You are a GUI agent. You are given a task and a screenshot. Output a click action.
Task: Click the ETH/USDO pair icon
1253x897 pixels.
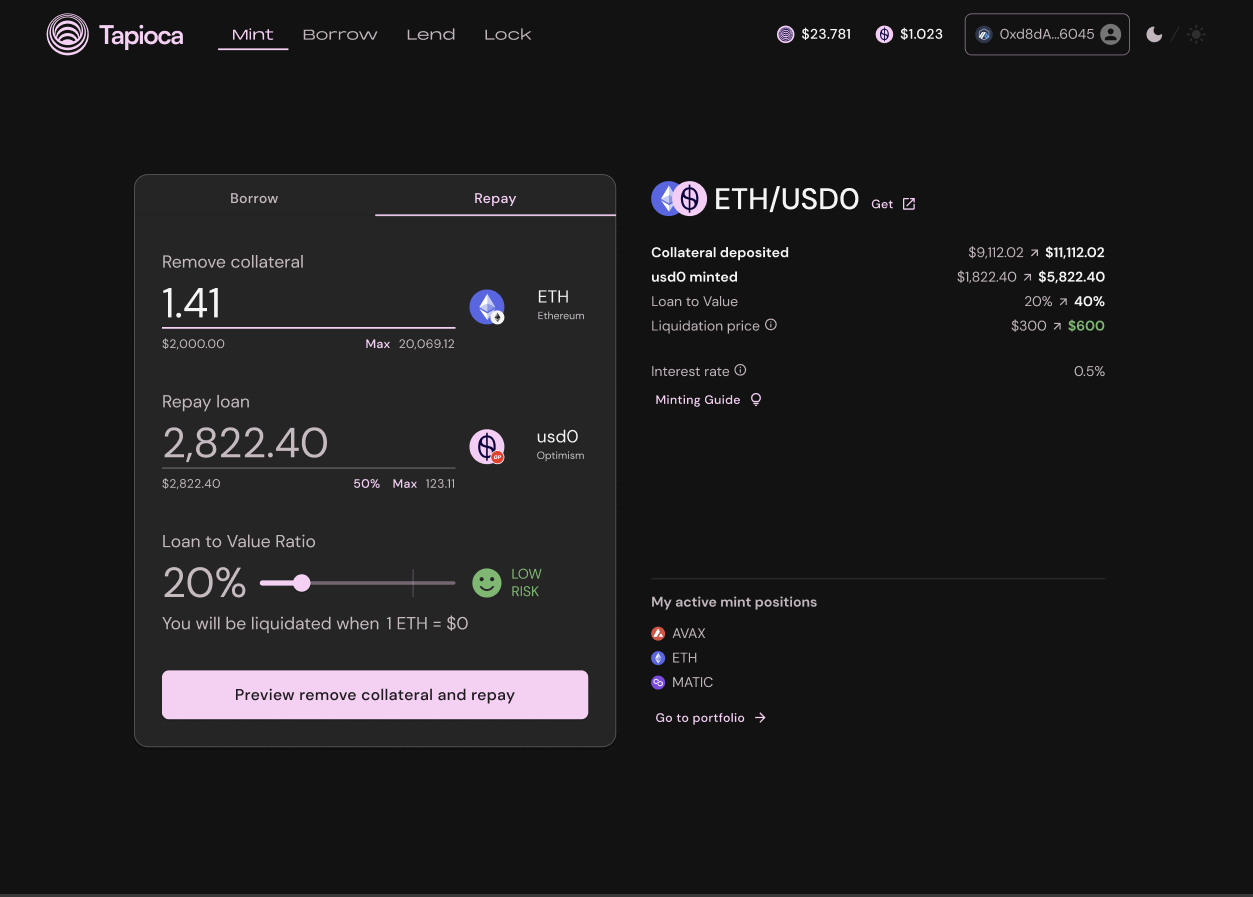pyautogui.click(x=679, y=199)
